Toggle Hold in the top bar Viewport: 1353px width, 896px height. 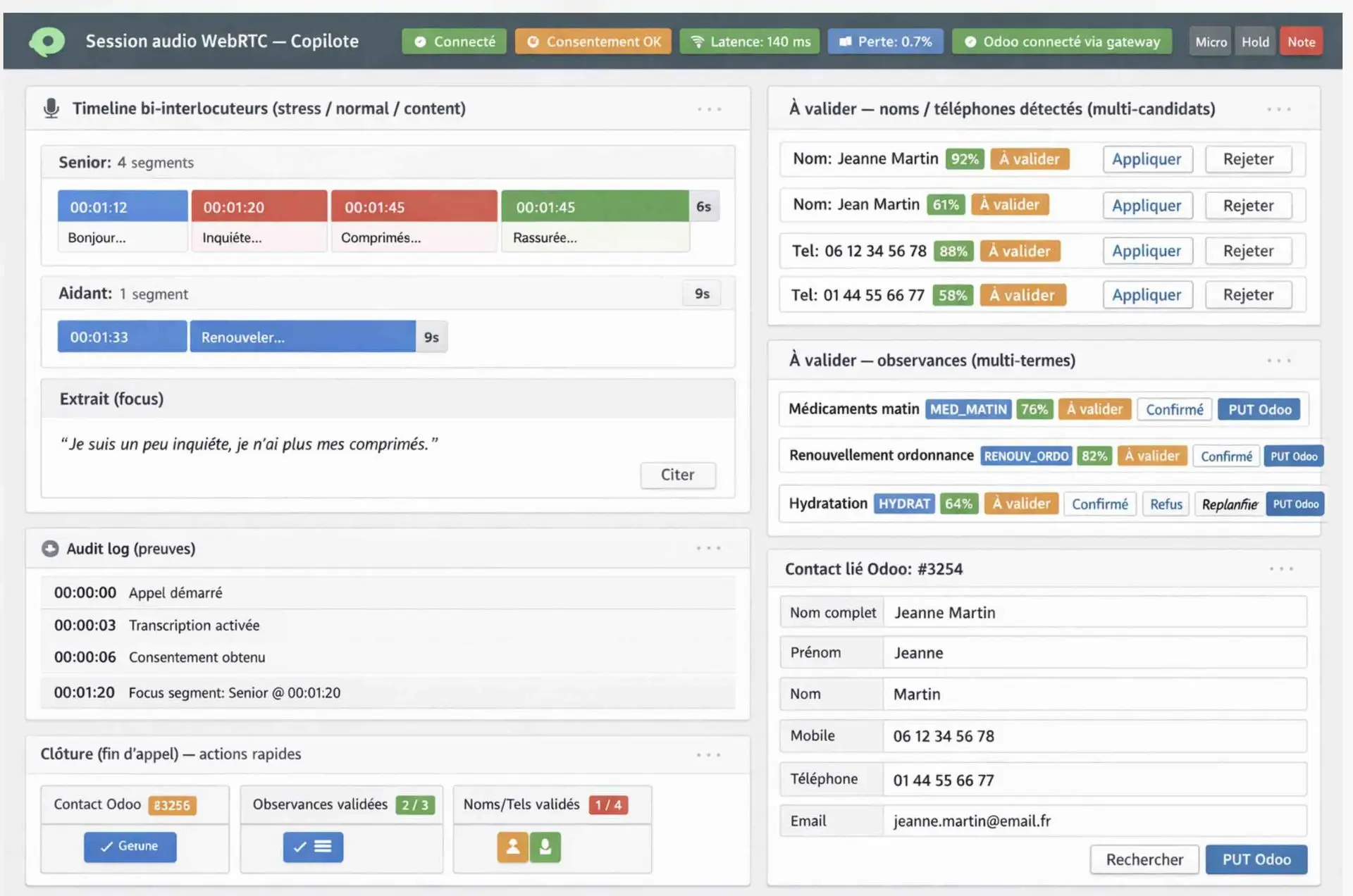pyautogui.click(x=1254, y=42)
